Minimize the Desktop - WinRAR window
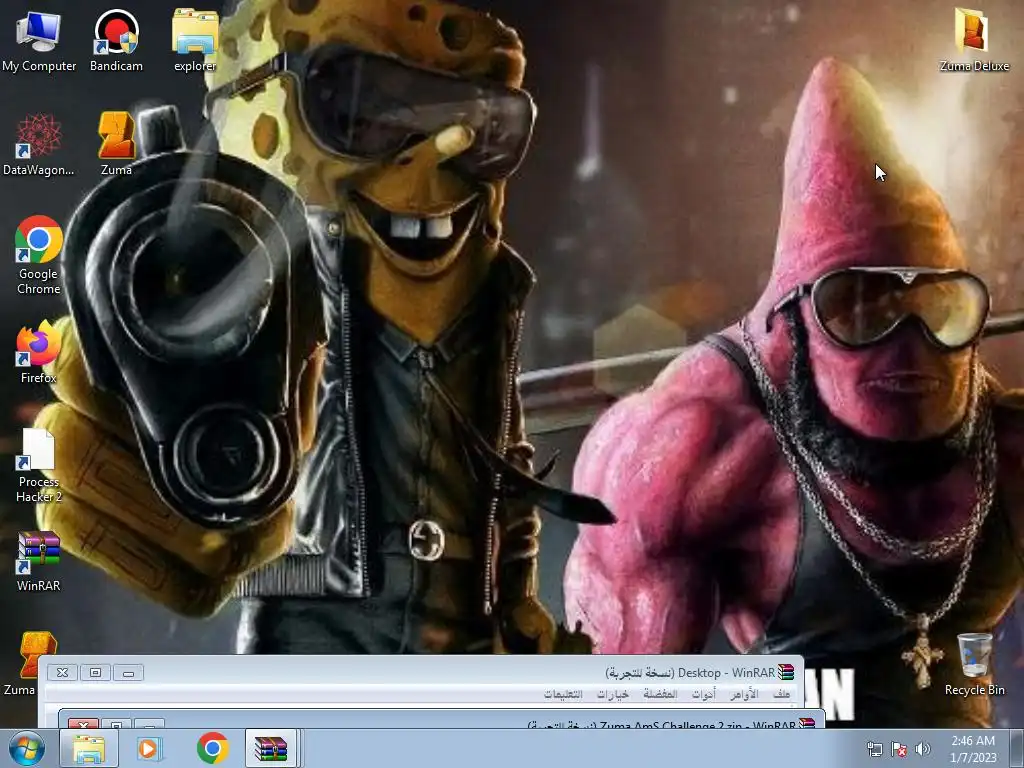 coord(128,673)
